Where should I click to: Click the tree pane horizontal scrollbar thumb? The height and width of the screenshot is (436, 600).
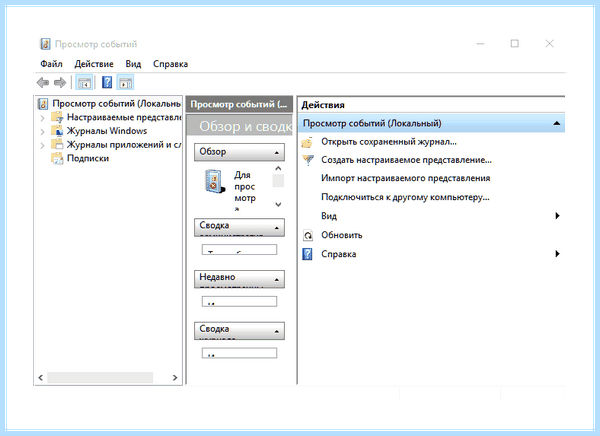point(100,377)
